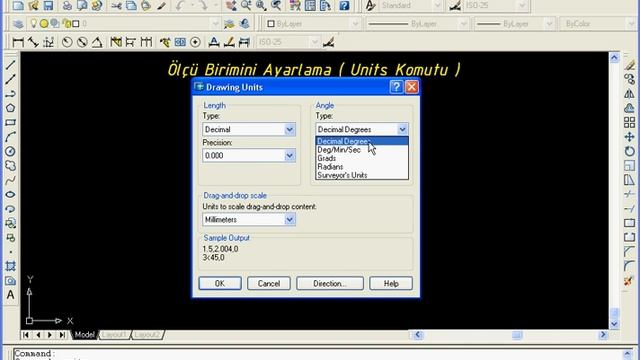Switch to the Layout1 tab

click(114, 335)
